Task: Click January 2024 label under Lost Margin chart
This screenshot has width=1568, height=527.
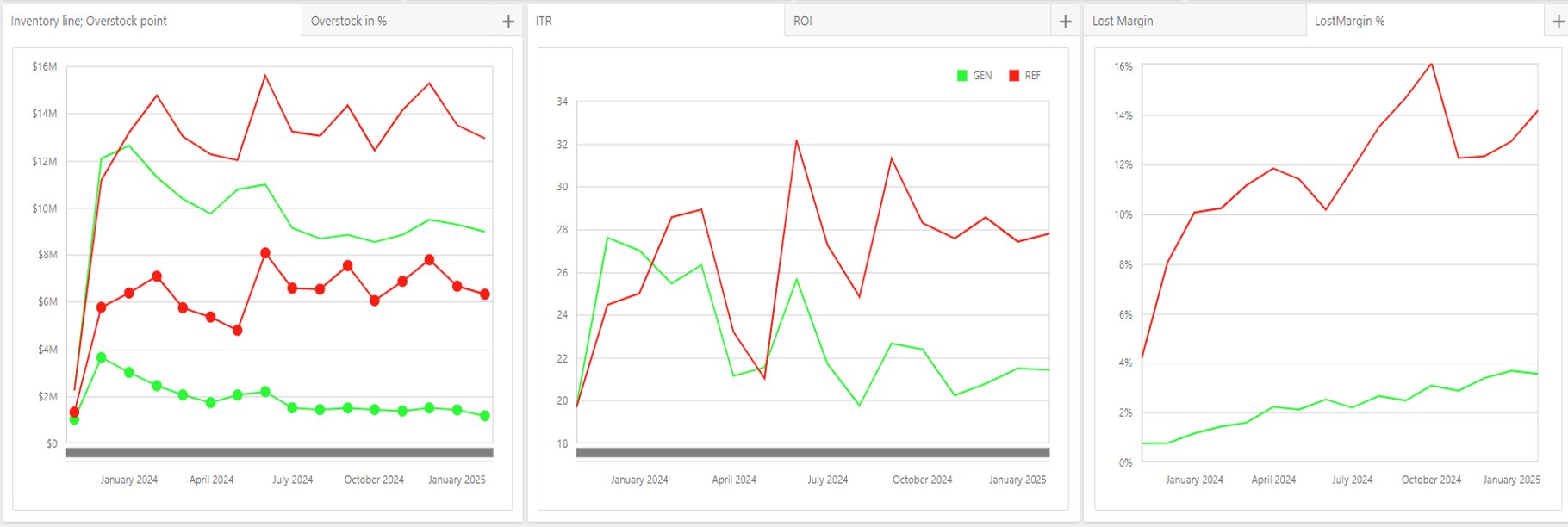Action: [x=1194, y=480]
